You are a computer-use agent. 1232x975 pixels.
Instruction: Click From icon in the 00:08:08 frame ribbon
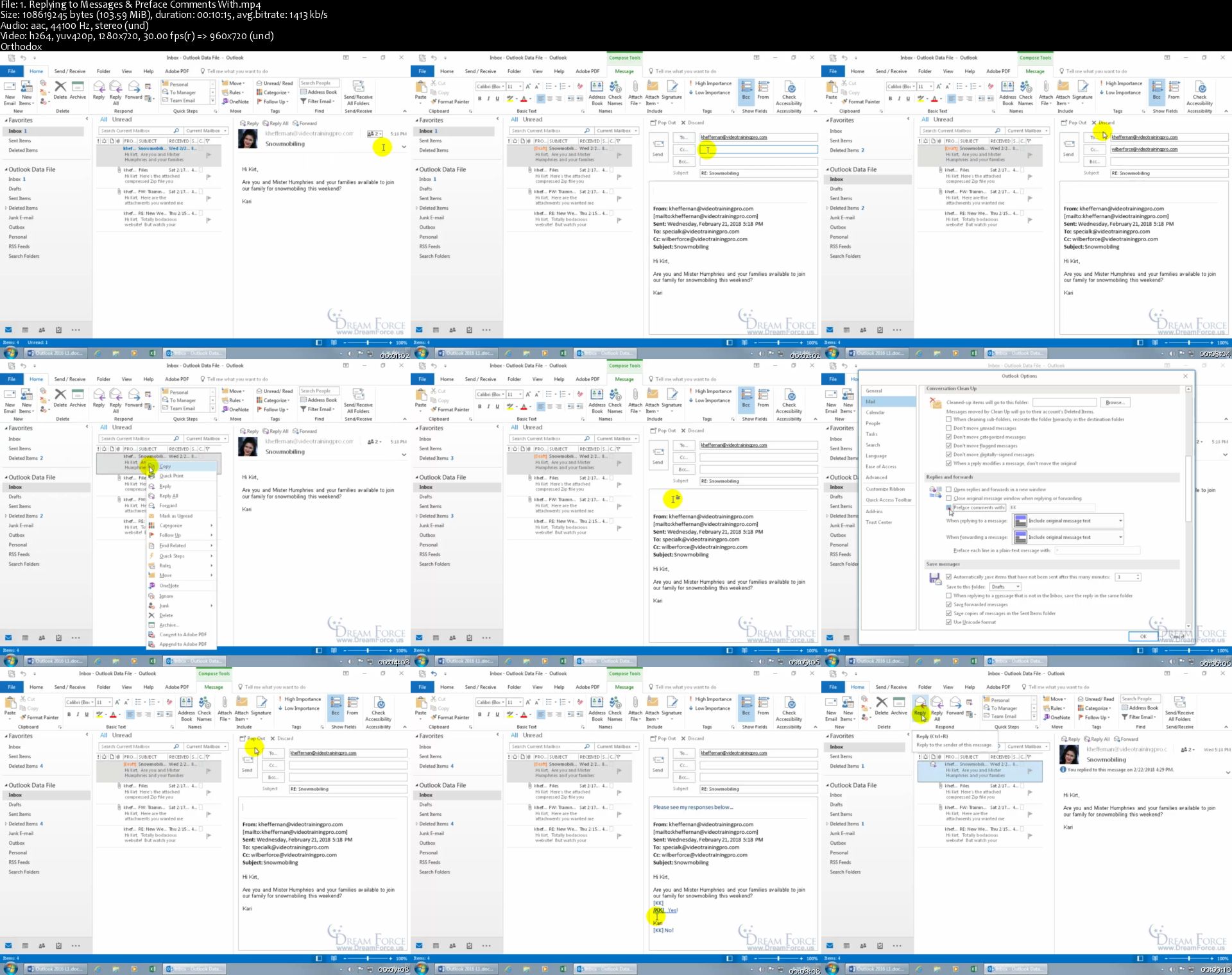(x=763, y=706)
